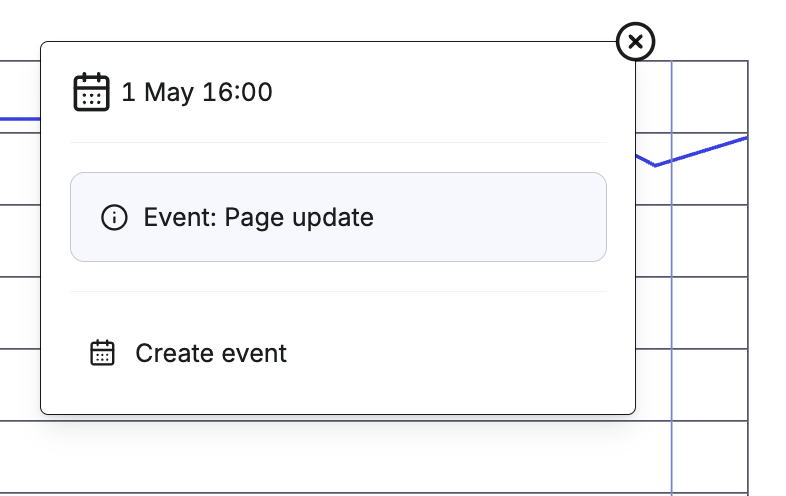The image size is (786, 496).
Task: Click the chart's right border edge
Action: [x=748, y=278]
